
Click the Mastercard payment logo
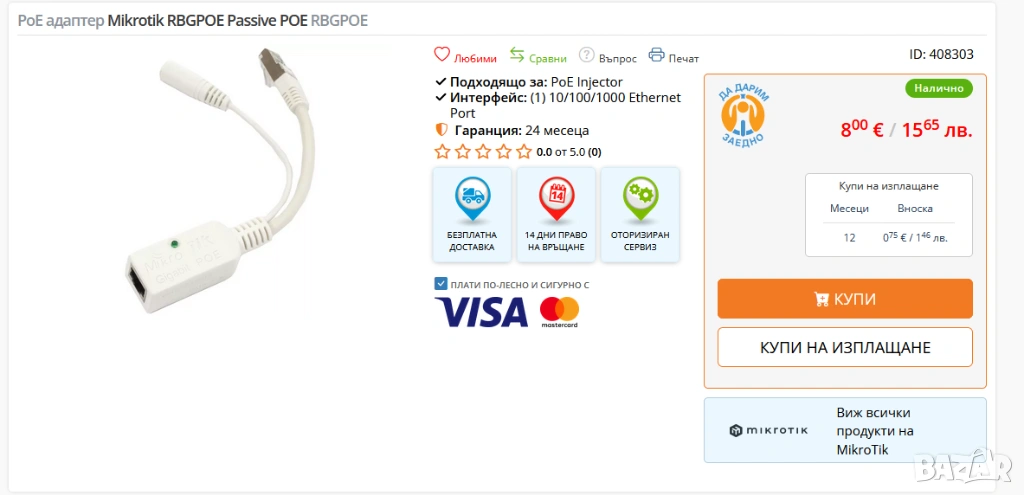point(560,312)
